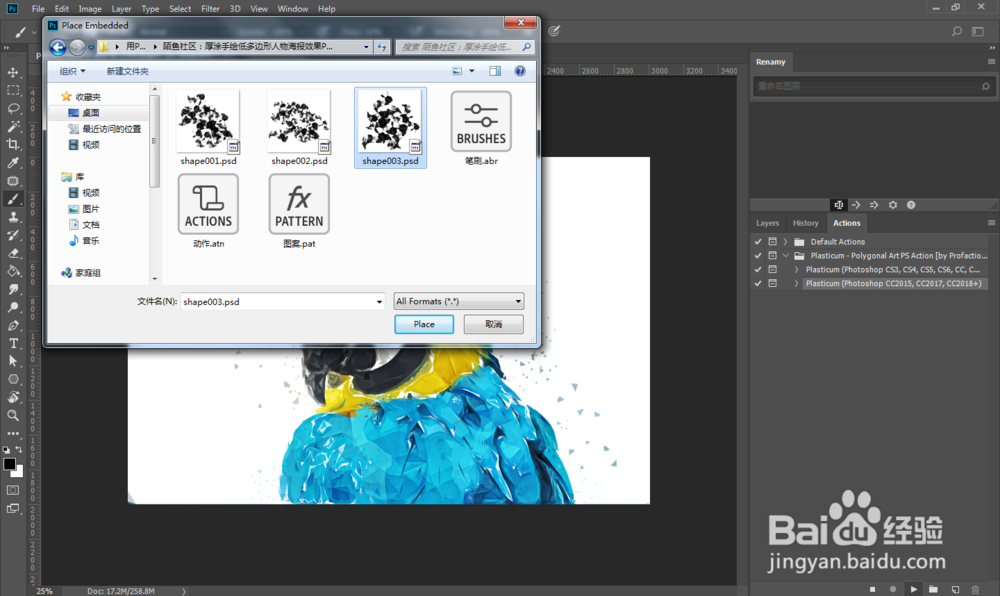Open the 组织 dropdown menu
This screenshot has width=1000, height=596.
coord(72,71)
